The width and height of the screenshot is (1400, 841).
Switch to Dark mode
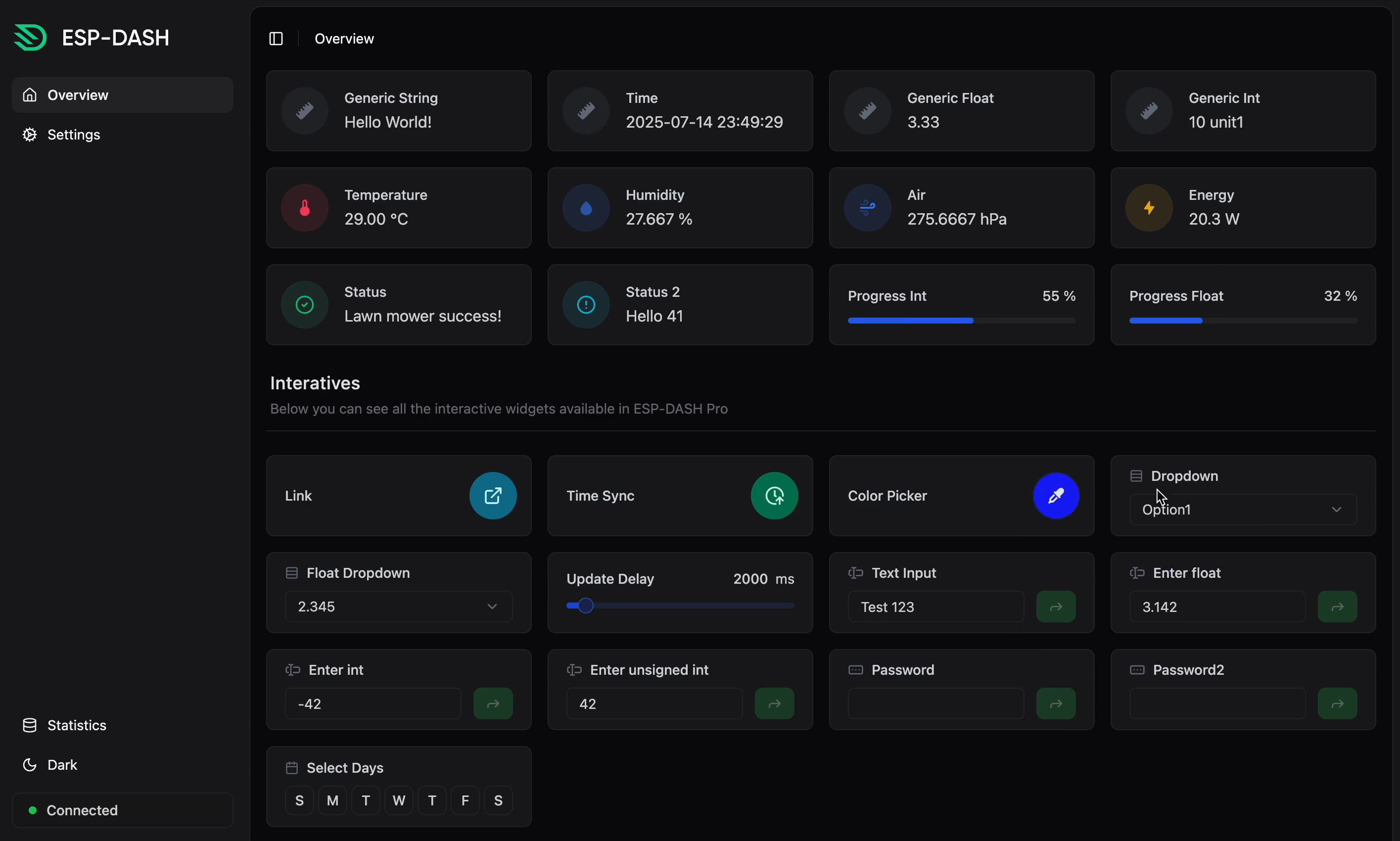62,764
